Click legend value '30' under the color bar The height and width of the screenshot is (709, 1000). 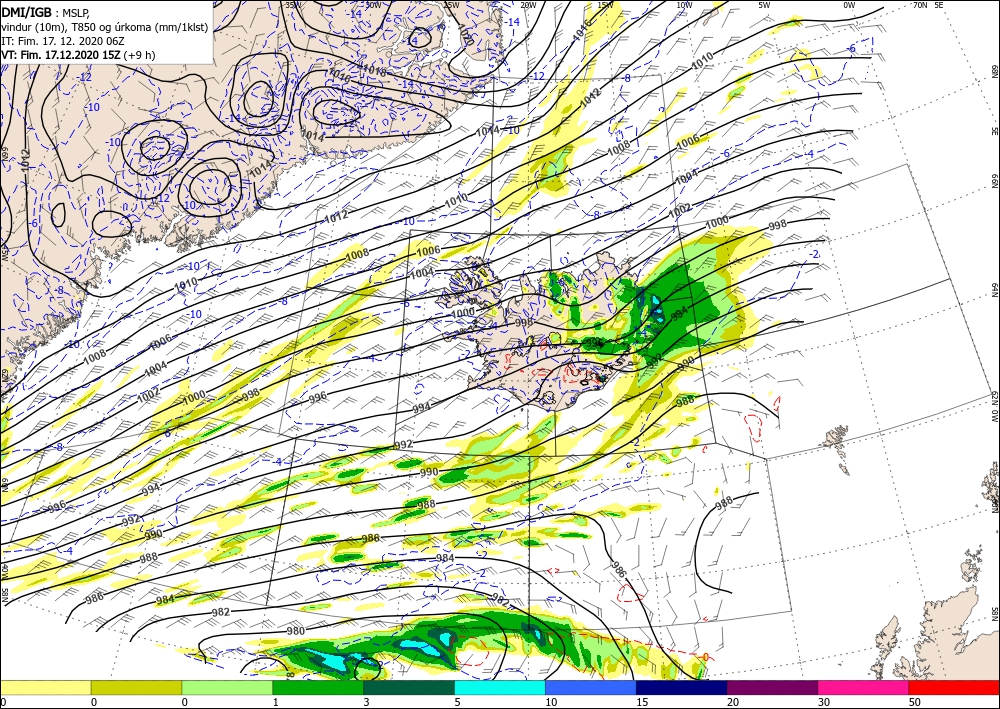823,703
